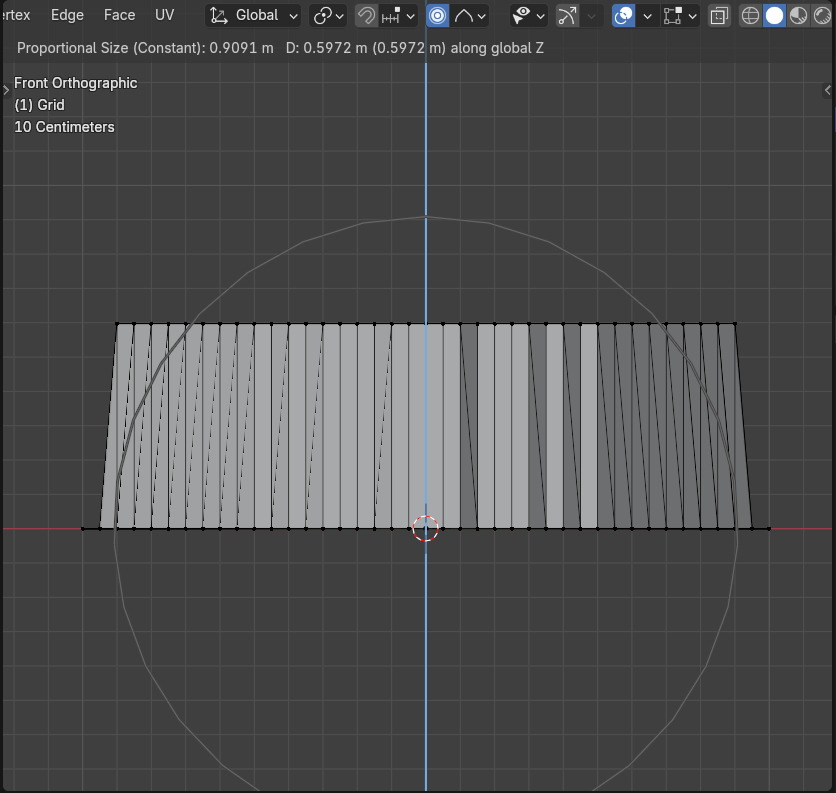Click the 3D cursor at the origin

pyautogui.click(x=425, y=528)
